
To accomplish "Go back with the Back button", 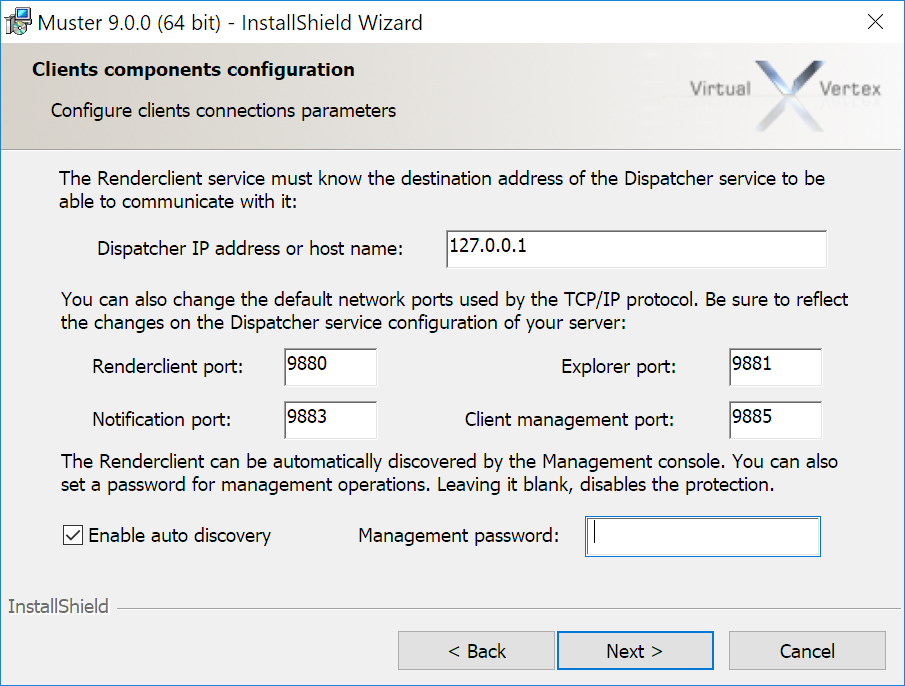I will pos(476,651).
